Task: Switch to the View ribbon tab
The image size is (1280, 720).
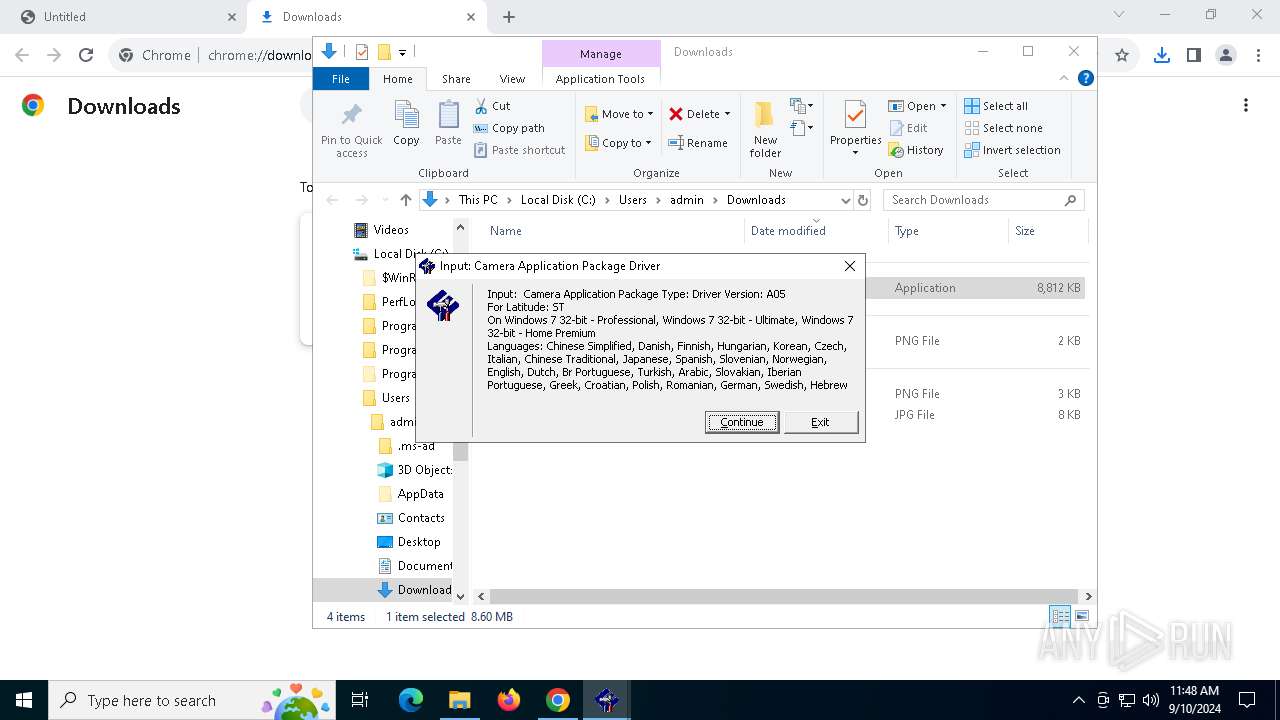Action: pyautogui.click(x=512, y=79)
